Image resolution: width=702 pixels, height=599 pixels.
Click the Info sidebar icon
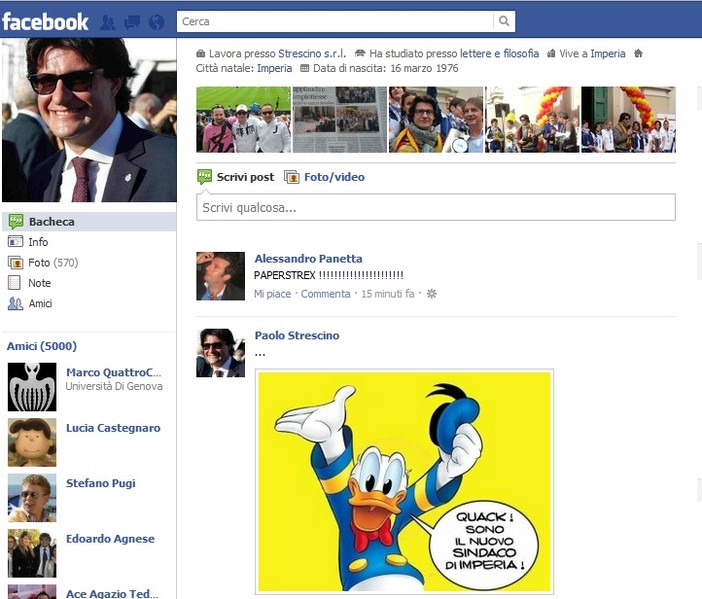click(15, 242)
